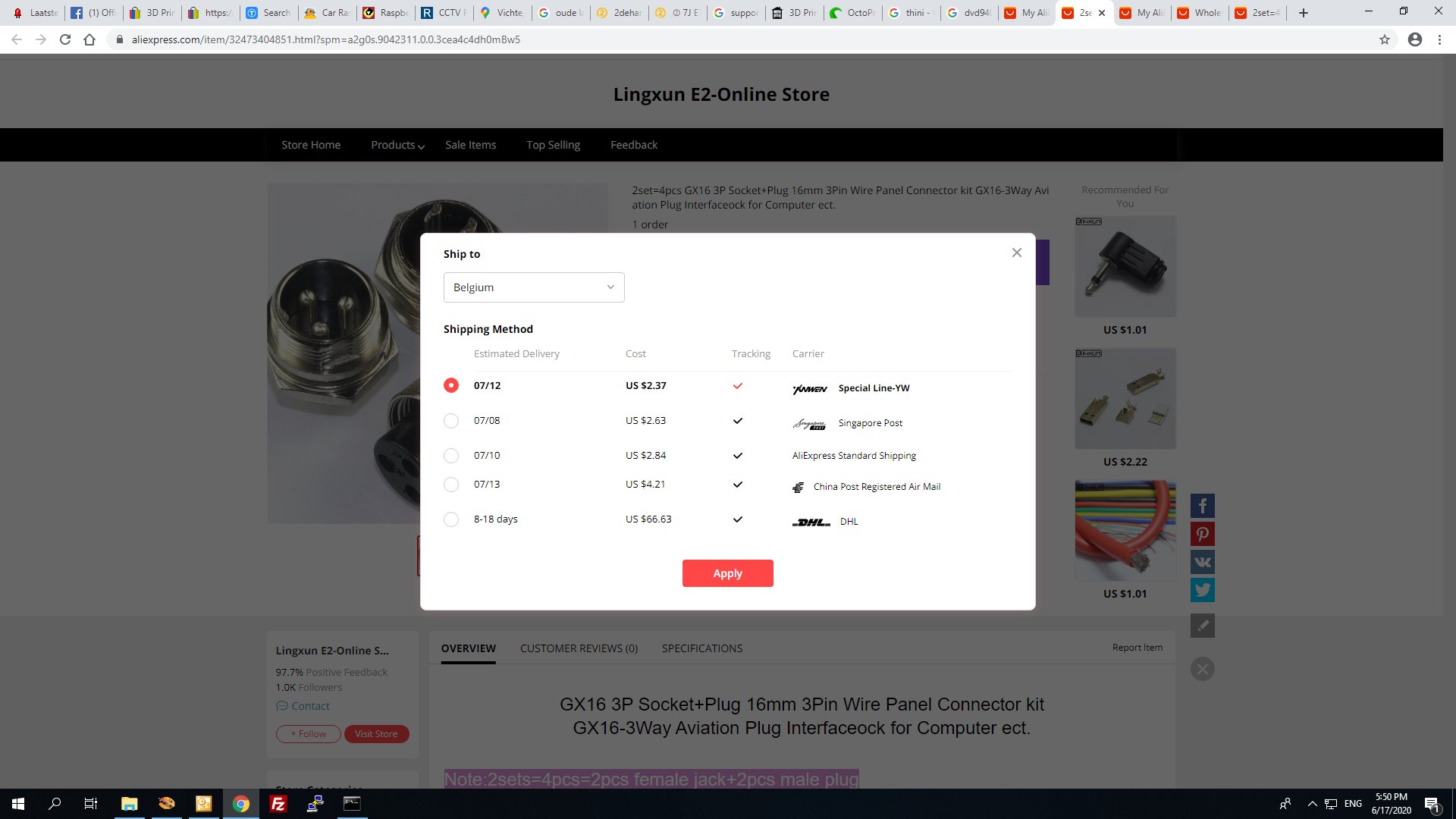The height and width of the screenshot is (819, 1456).
Task: Pick China Post Registered Air Mail option
Action: [x=451, y=485]
